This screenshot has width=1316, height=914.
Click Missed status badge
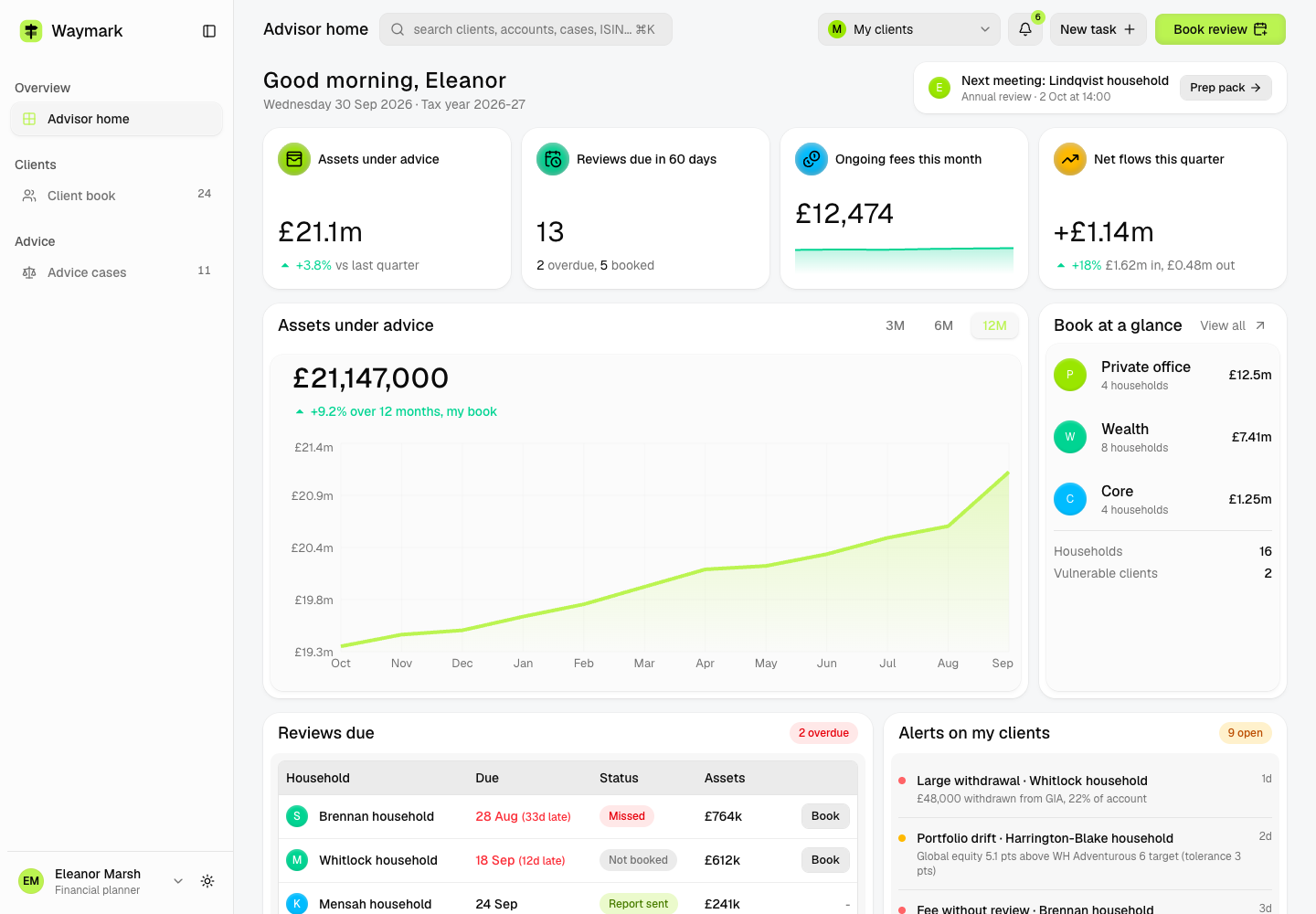click(x=627, y=816)
